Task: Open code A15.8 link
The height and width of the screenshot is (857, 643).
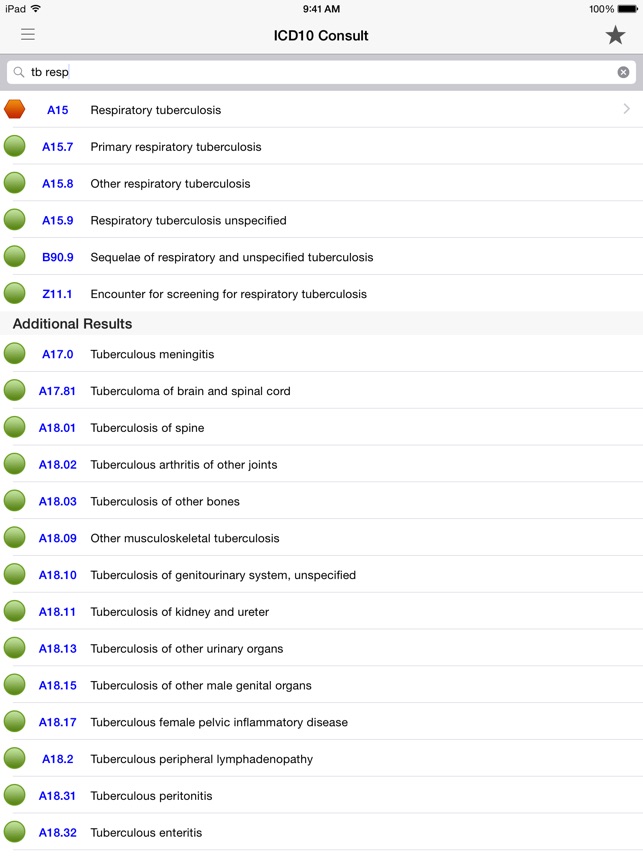Action: pyautogui.click(x=57, y=184)
